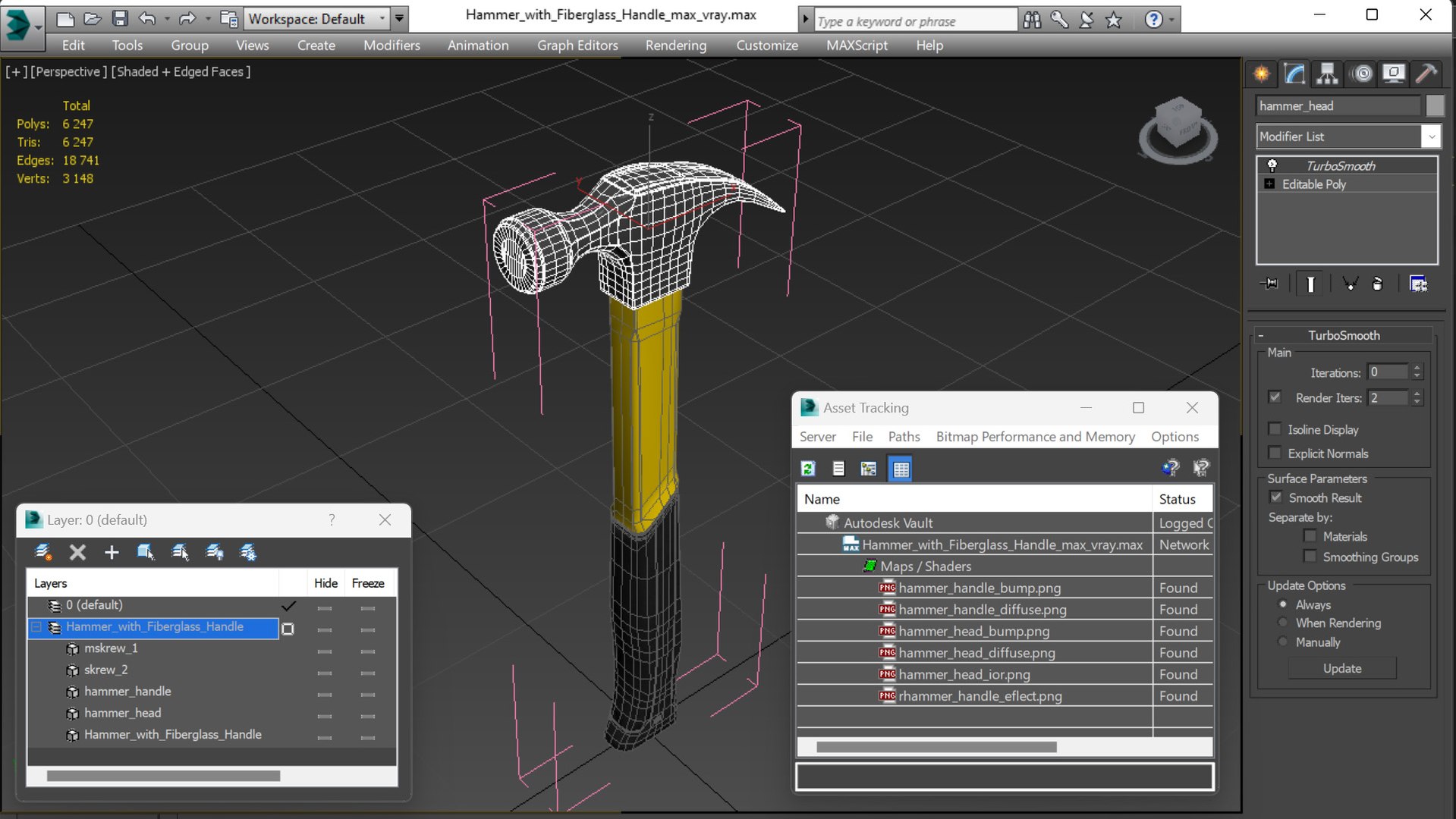The height and width of the screenshot is (819, 1456).
Task: Switch to the Modify command panel tab
Action: pos(1294,74)
